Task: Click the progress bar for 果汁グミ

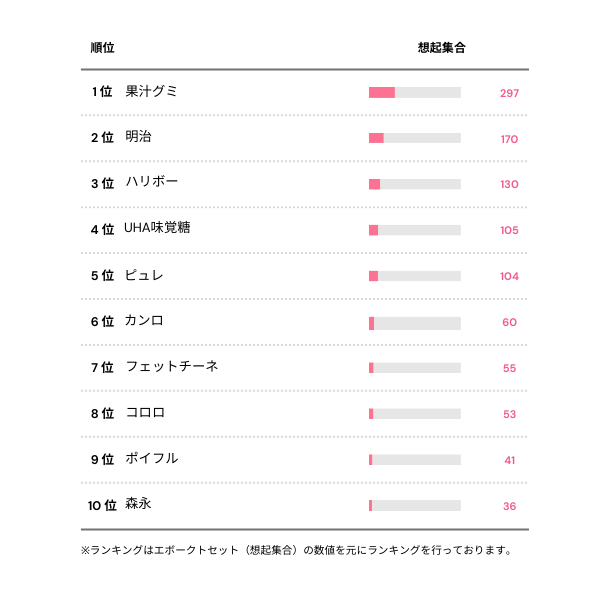Action: pos(414,92)
